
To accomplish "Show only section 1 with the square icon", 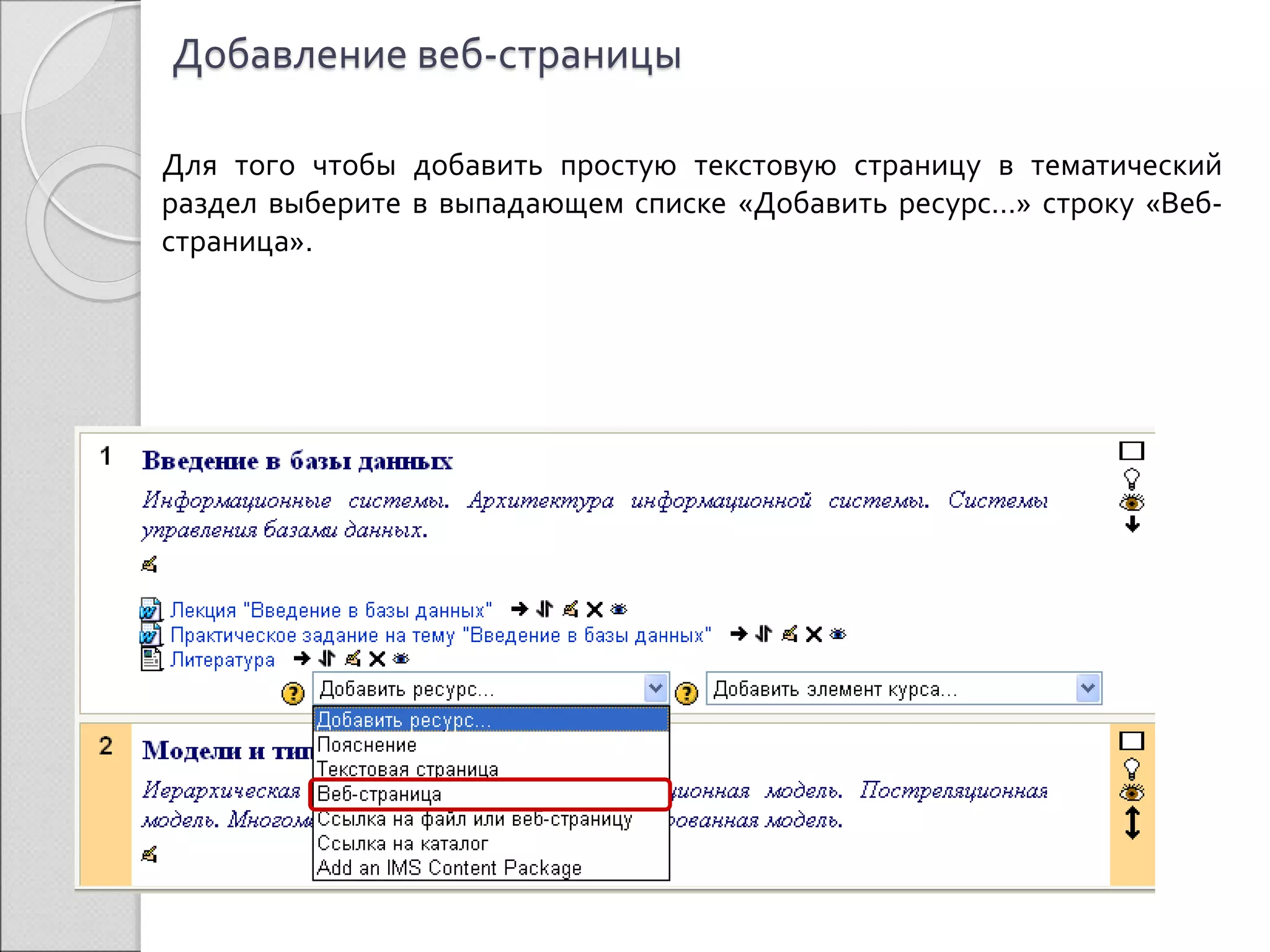I will click(1132, 451).
